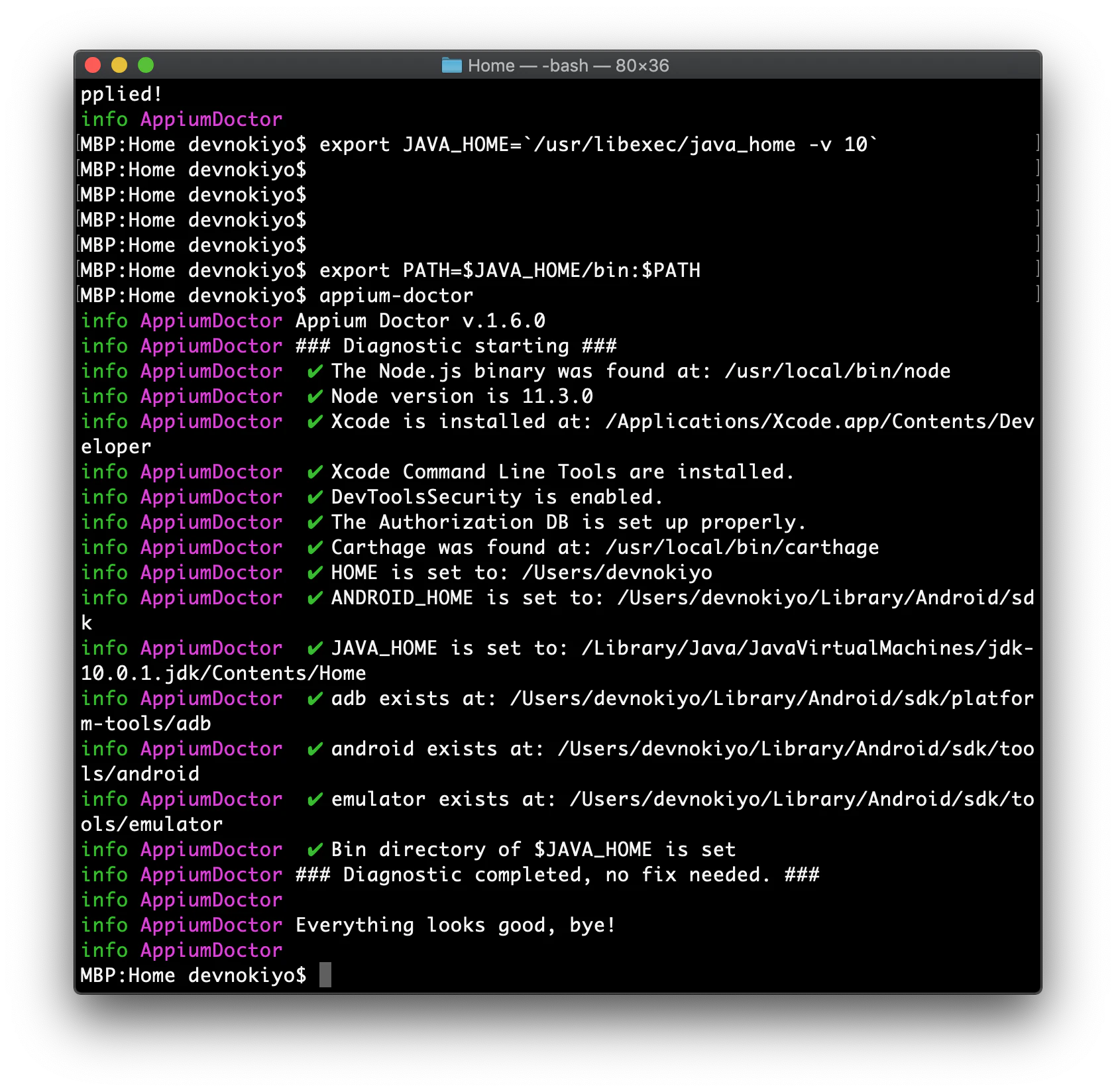Image resolution: width=1116 pixels, height=1092 pixels.
Task: Click the checkmark beside 'DevToolsSecurity is enabled.'
Action: pos(315,497)
